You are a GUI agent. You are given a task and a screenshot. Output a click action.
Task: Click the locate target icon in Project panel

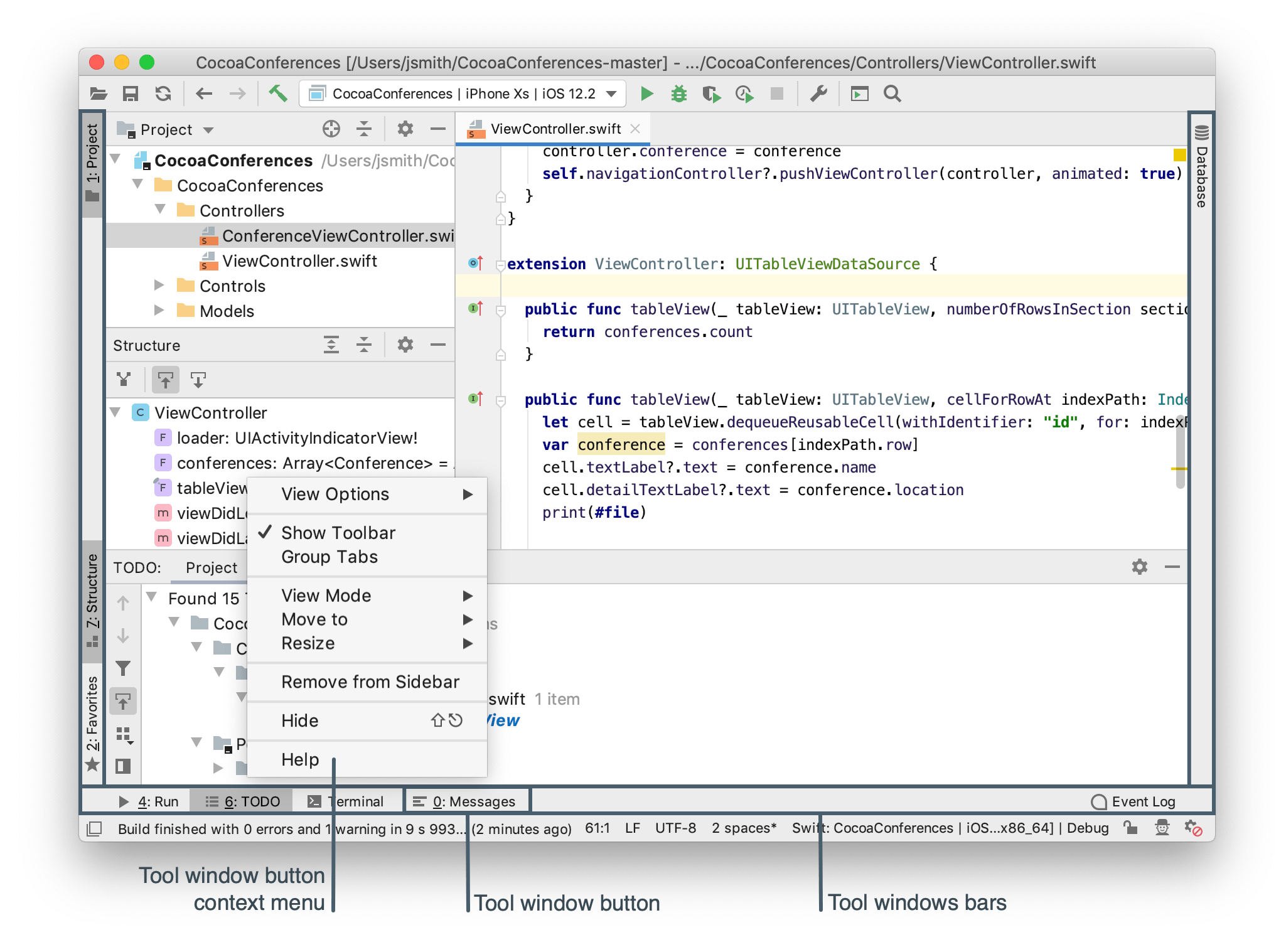331,129
